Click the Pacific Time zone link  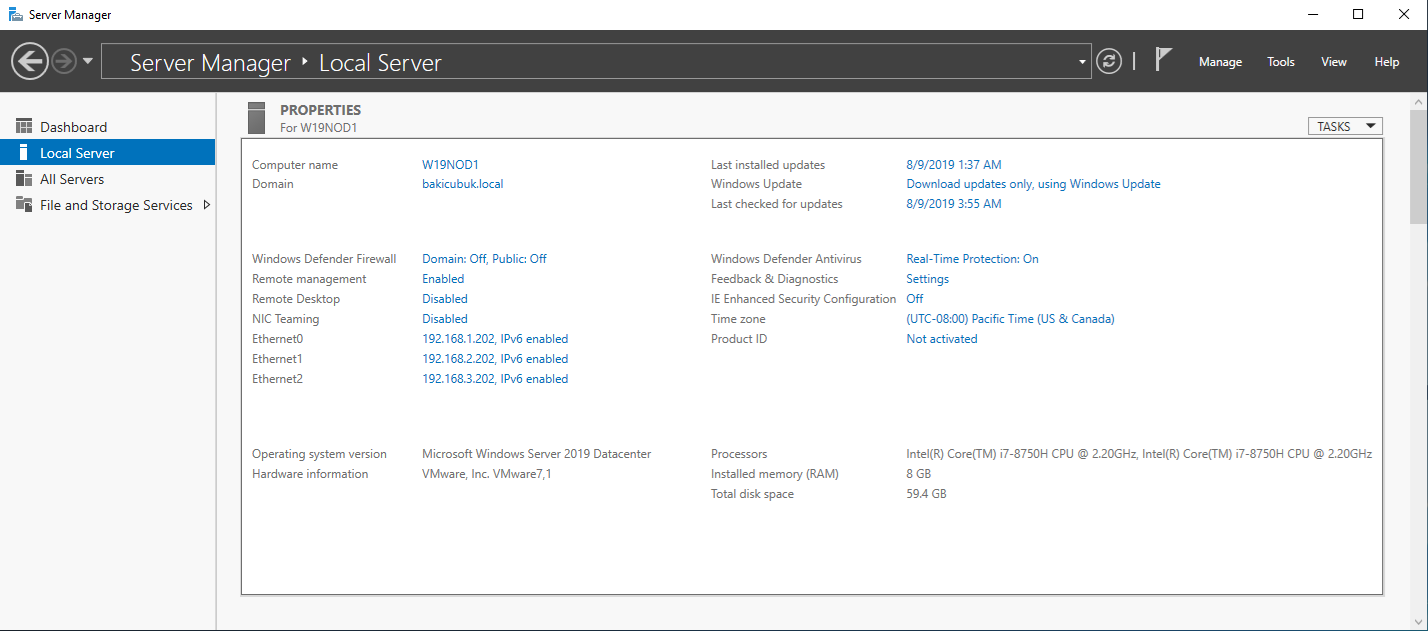pos(1010,319)
